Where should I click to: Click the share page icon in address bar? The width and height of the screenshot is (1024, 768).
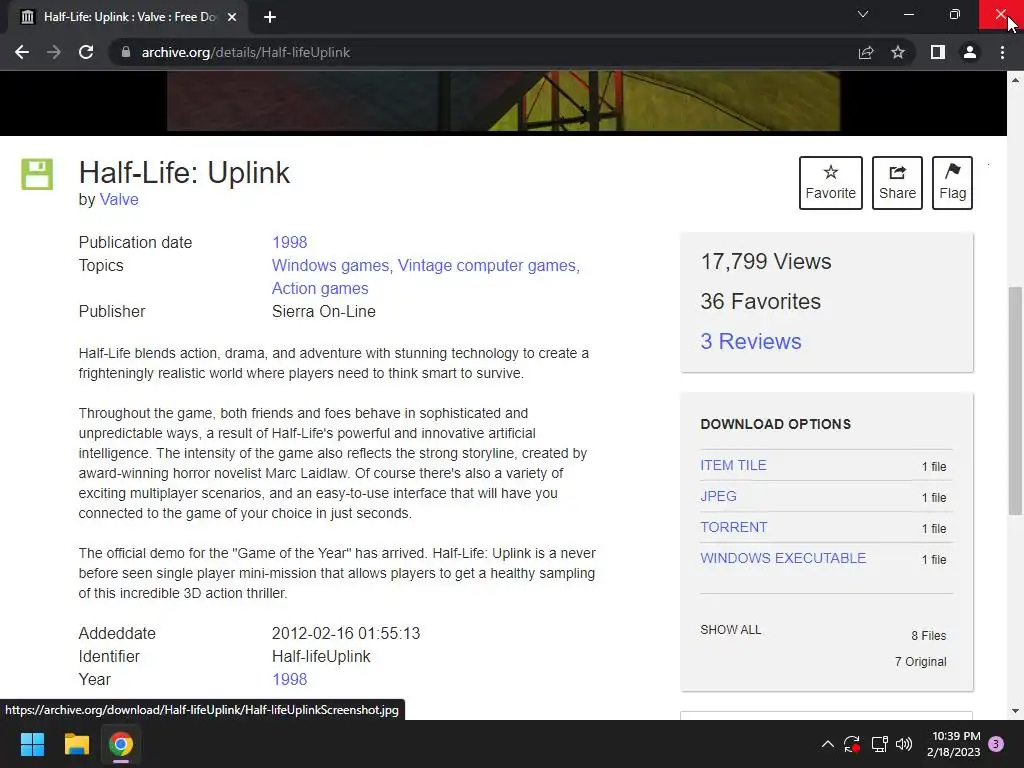(866, 52)
